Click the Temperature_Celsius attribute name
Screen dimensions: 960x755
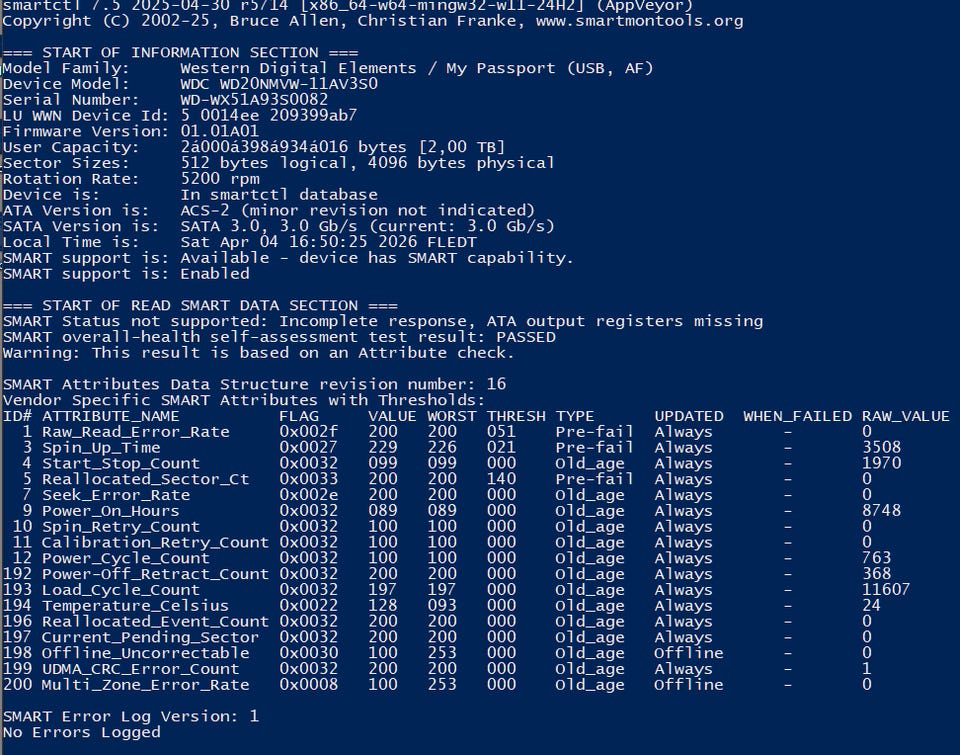[135, 606]
